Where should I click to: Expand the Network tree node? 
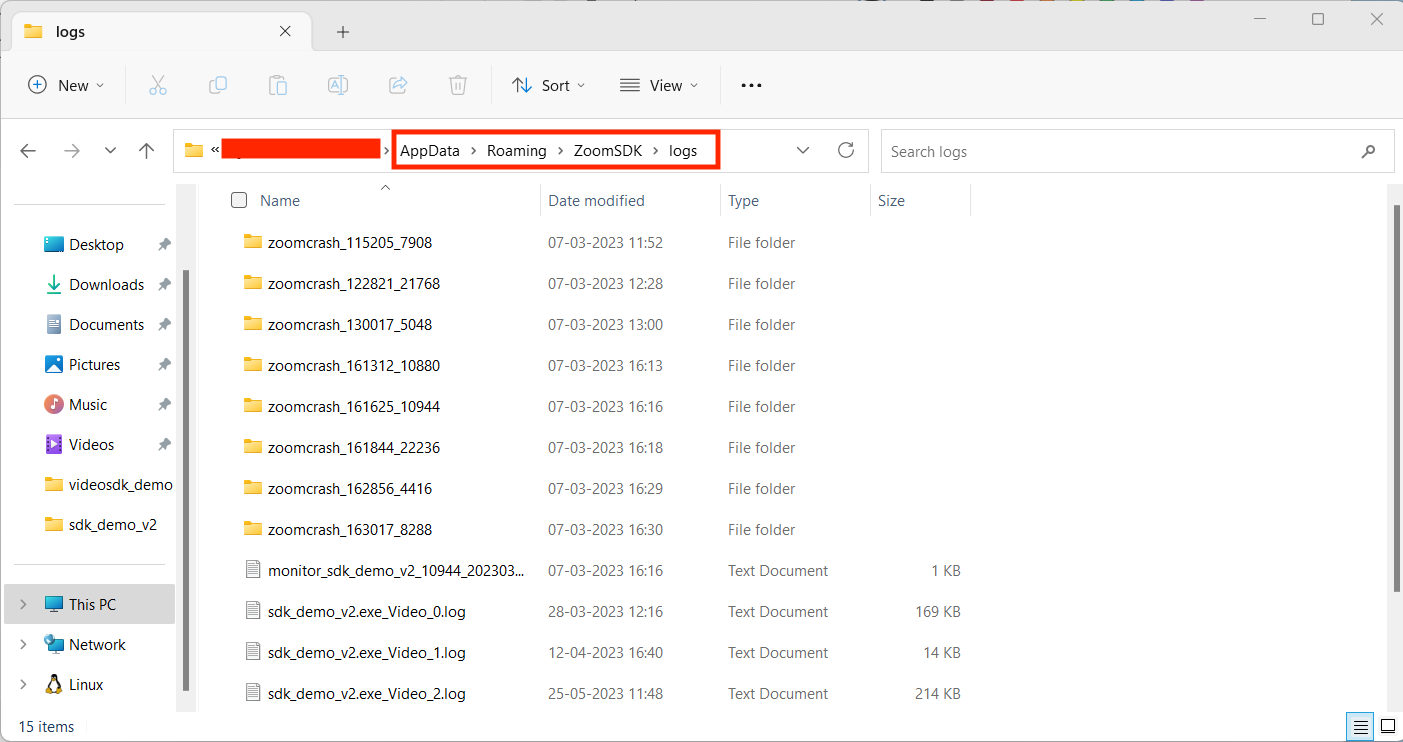click(23, 644)
